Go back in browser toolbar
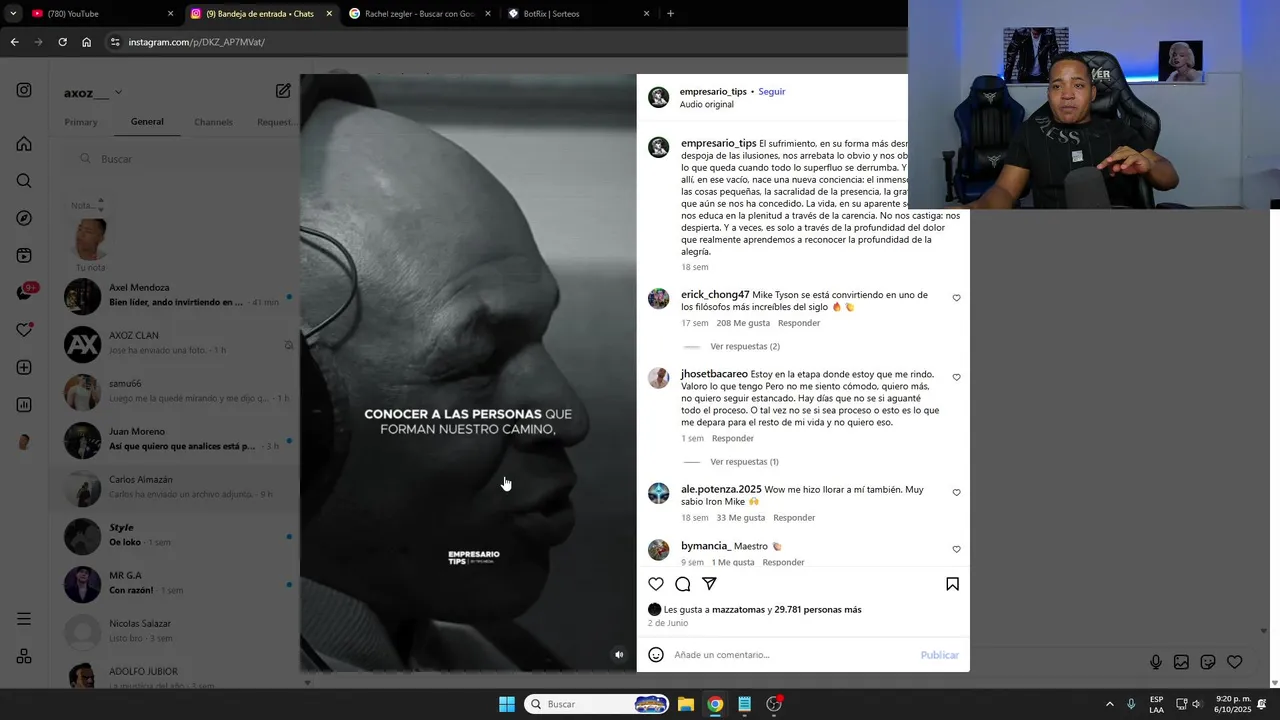Screen dimensions: 1280x720 [14, 42]
